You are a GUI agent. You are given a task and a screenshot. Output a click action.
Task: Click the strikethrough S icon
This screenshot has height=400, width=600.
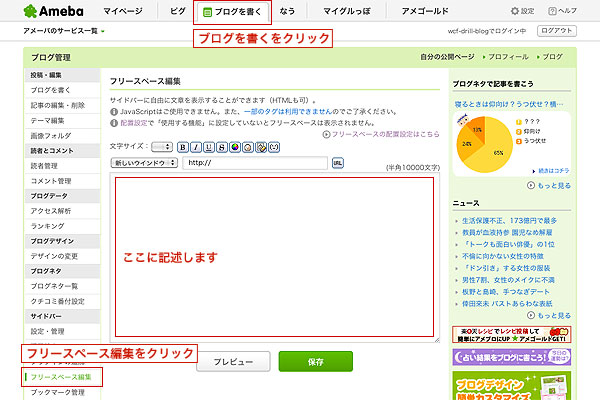(221, 147)
